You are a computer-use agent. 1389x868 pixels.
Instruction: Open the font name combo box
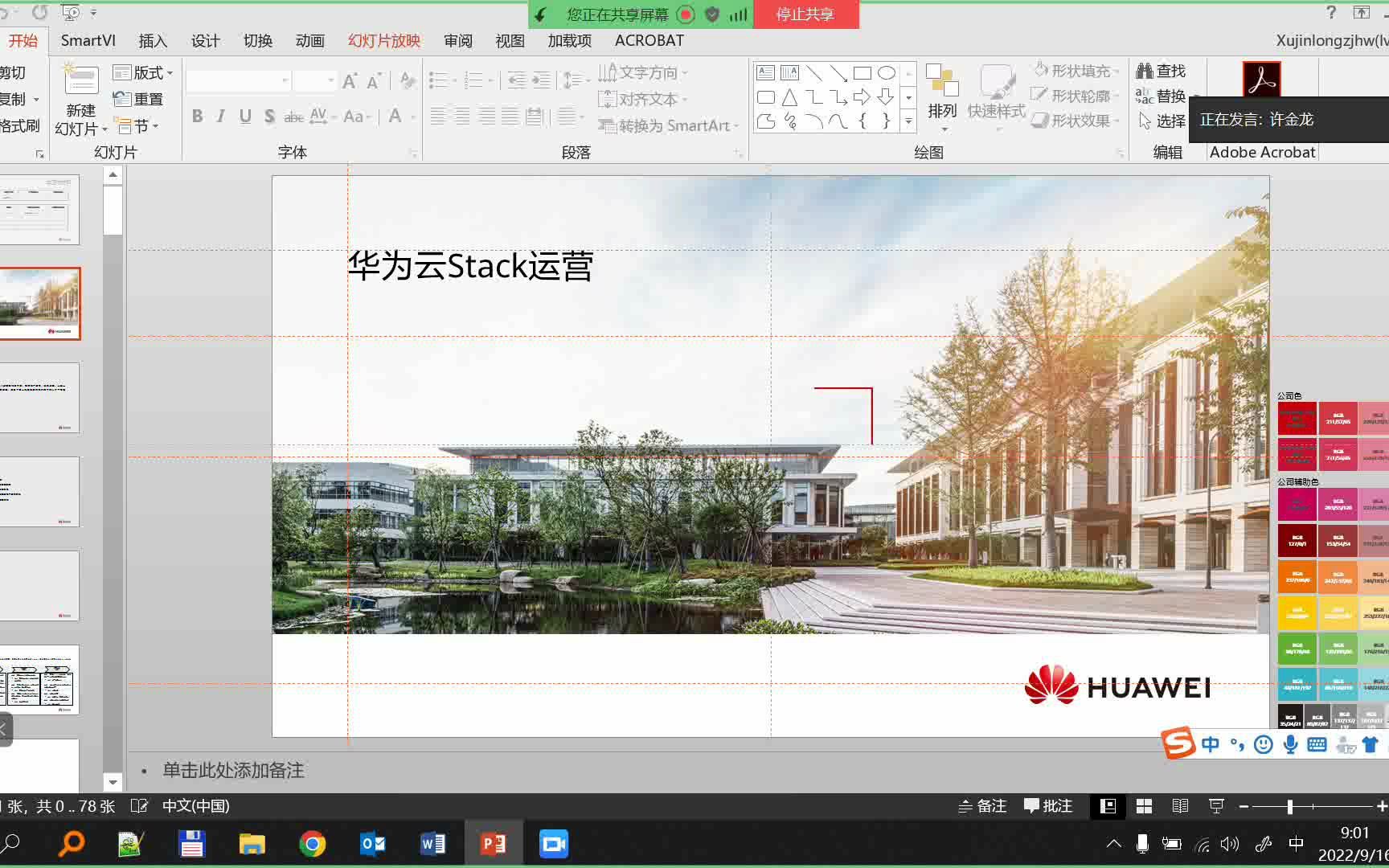[x=238, y=80]
